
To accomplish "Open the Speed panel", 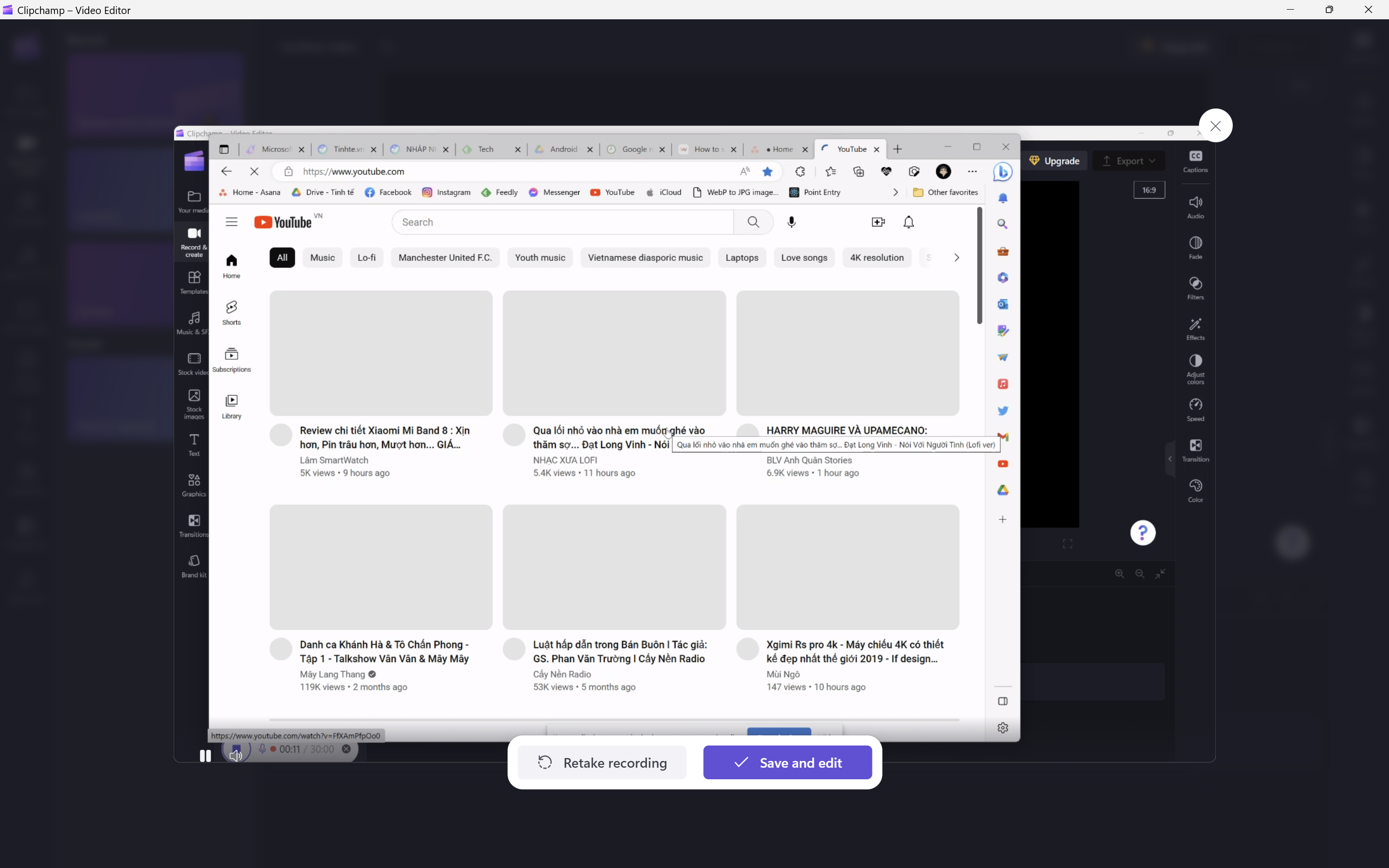I will 1196,410.
